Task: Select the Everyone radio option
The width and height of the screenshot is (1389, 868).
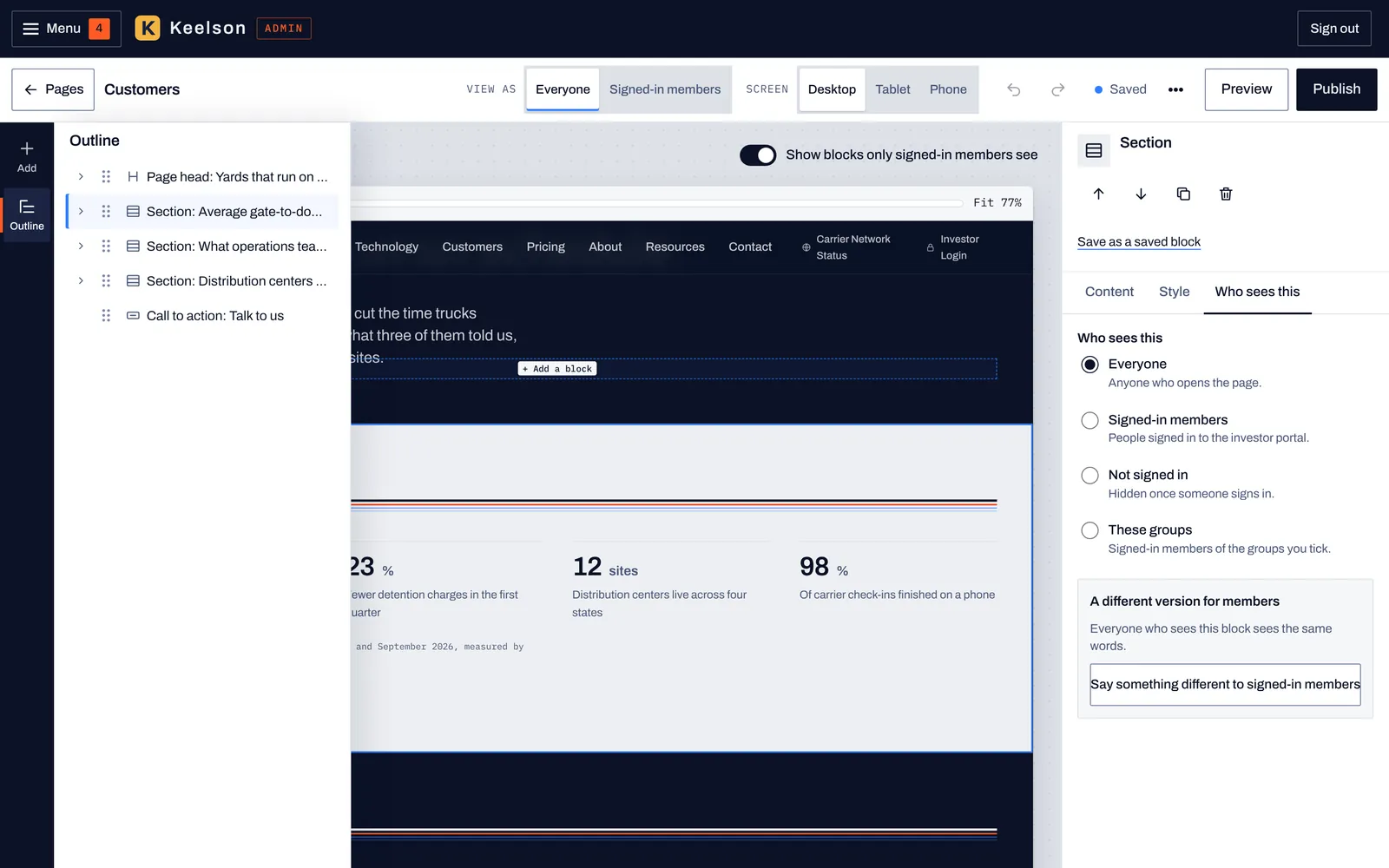Action: (x=1089, y=365)
